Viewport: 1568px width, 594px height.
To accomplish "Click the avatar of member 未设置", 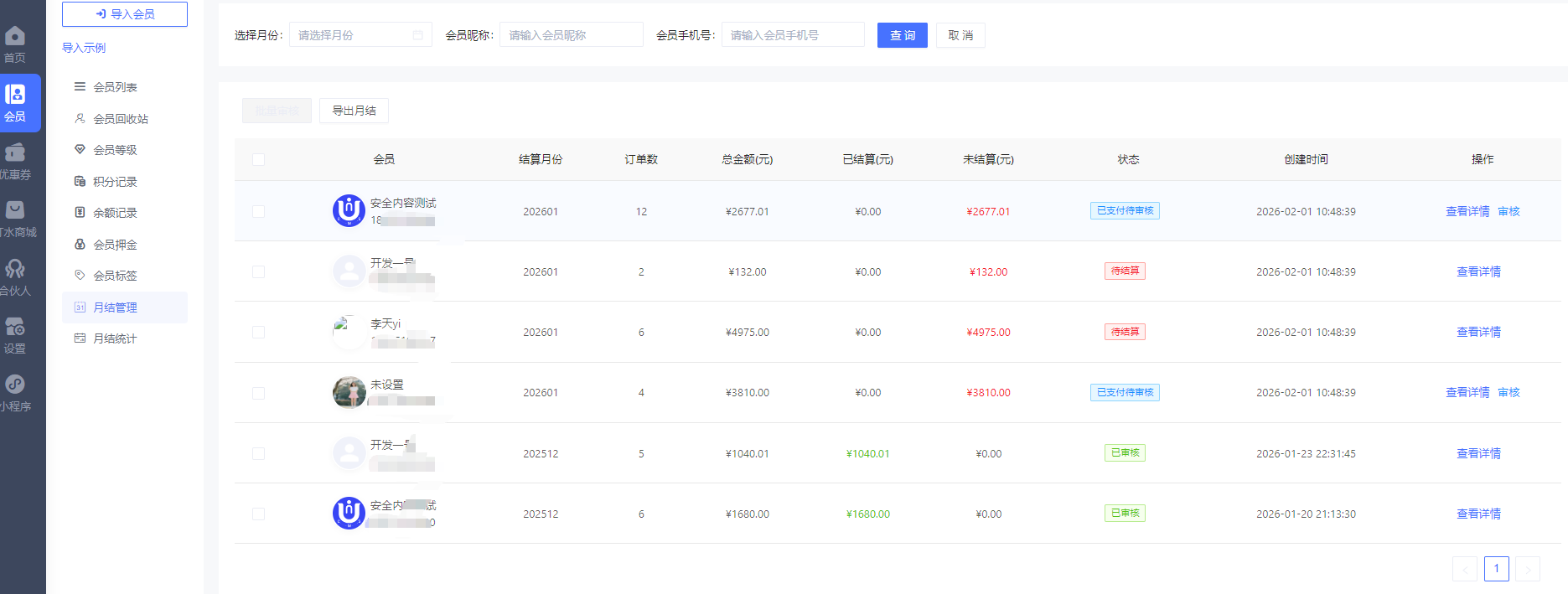I will [349, 392].
